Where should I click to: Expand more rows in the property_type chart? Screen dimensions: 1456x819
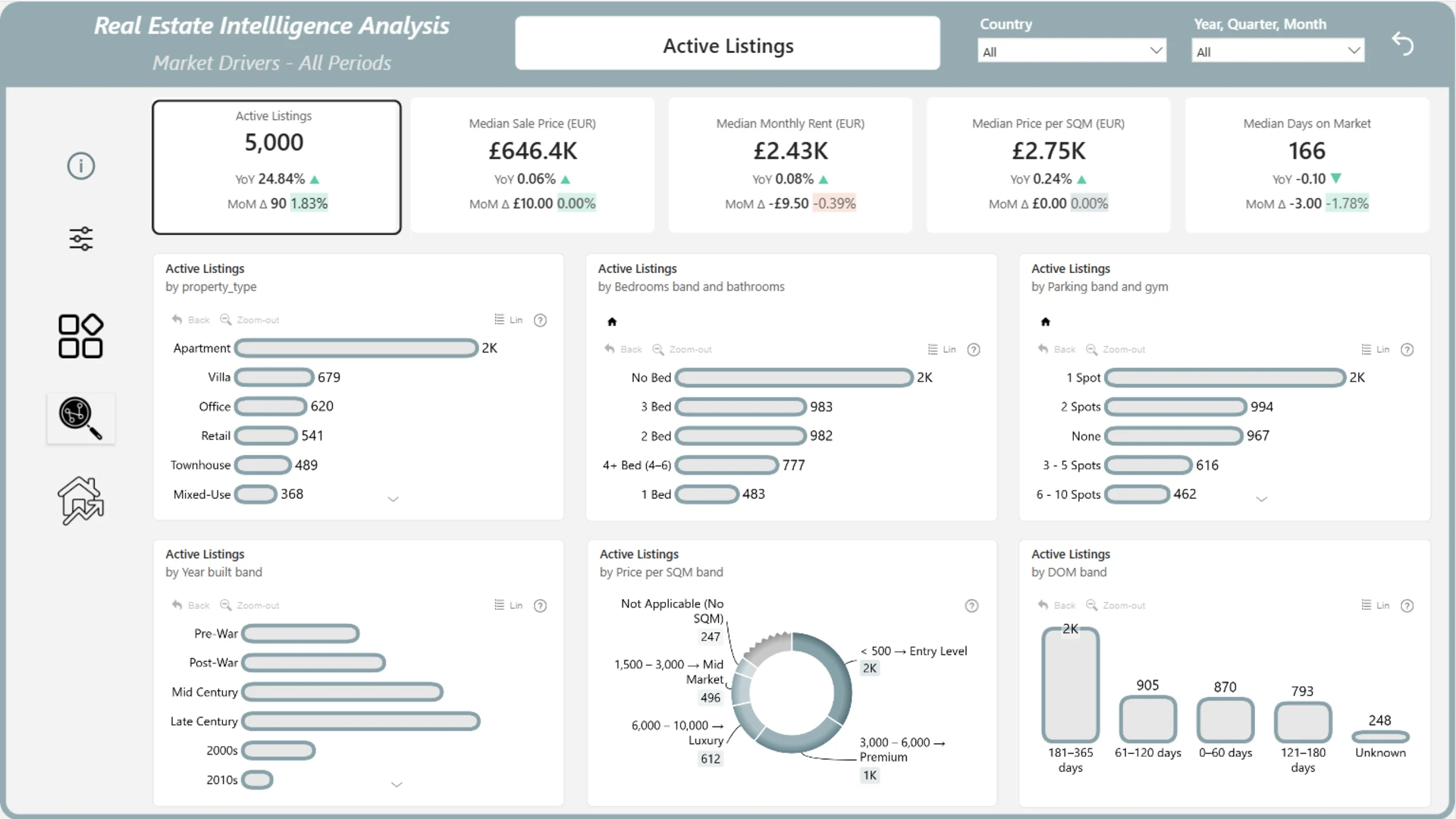click(393, 499)
